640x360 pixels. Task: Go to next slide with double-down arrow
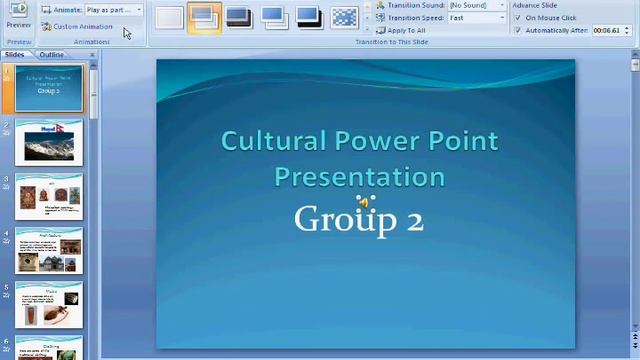pyautogui.click(x=636, y=346)
